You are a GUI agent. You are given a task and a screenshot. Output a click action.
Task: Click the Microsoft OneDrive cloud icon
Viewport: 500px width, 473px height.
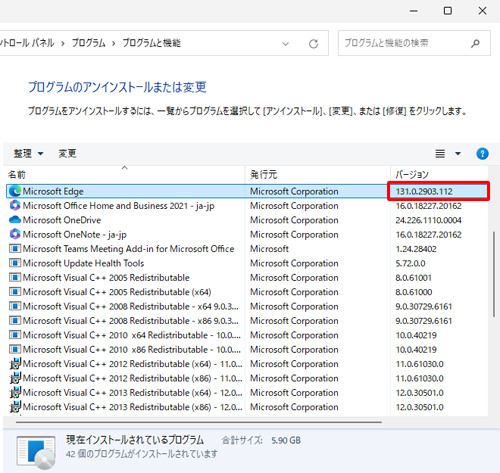(x=15, y=220)
